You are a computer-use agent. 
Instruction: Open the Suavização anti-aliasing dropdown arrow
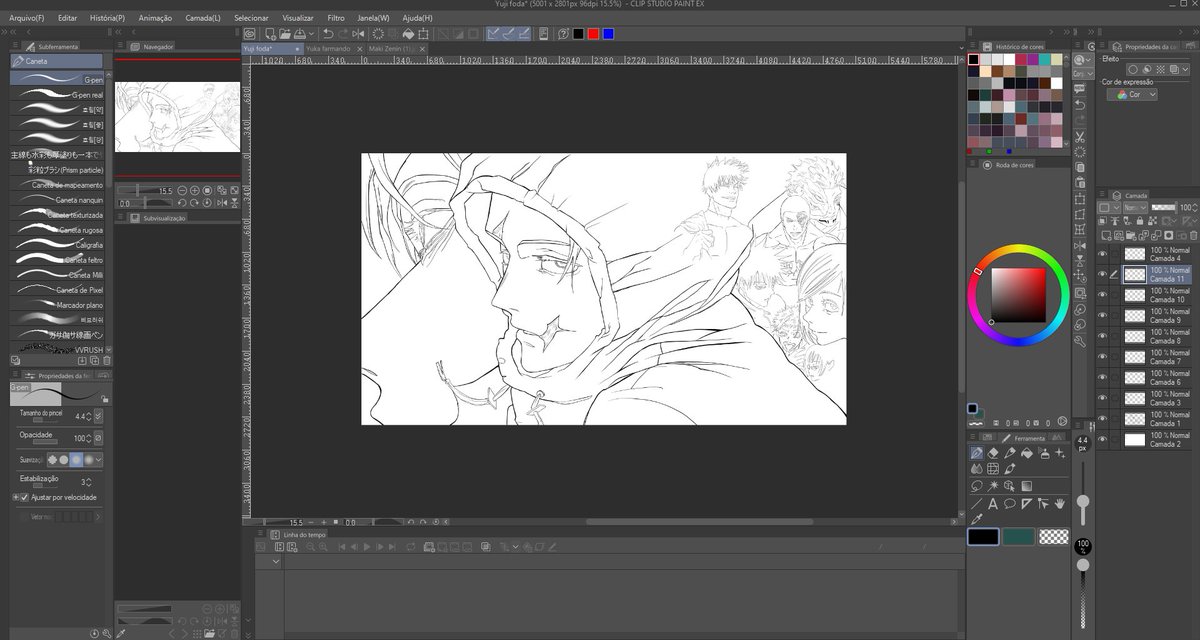(x=98, y=460)
